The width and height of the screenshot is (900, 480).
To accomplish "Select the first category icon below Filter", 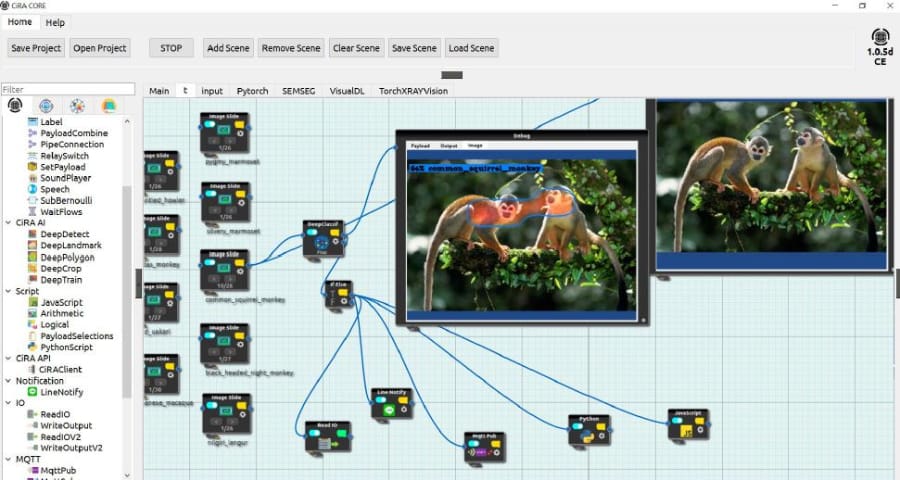I will [15, 106].
